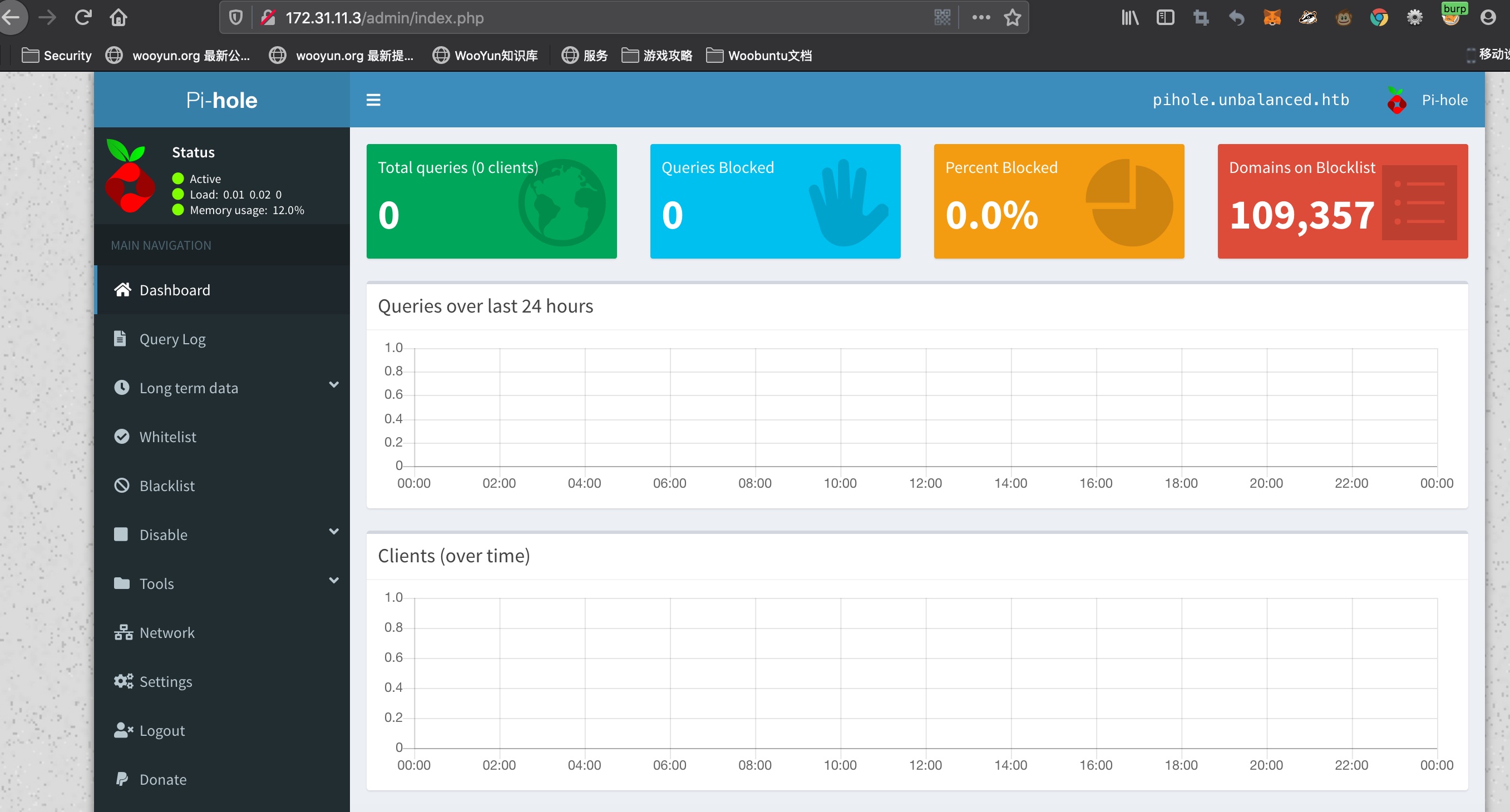Click the Whitelist checkmark icon
The image size is (1510, 812).
pyautogui.click(x=121, y=437)
